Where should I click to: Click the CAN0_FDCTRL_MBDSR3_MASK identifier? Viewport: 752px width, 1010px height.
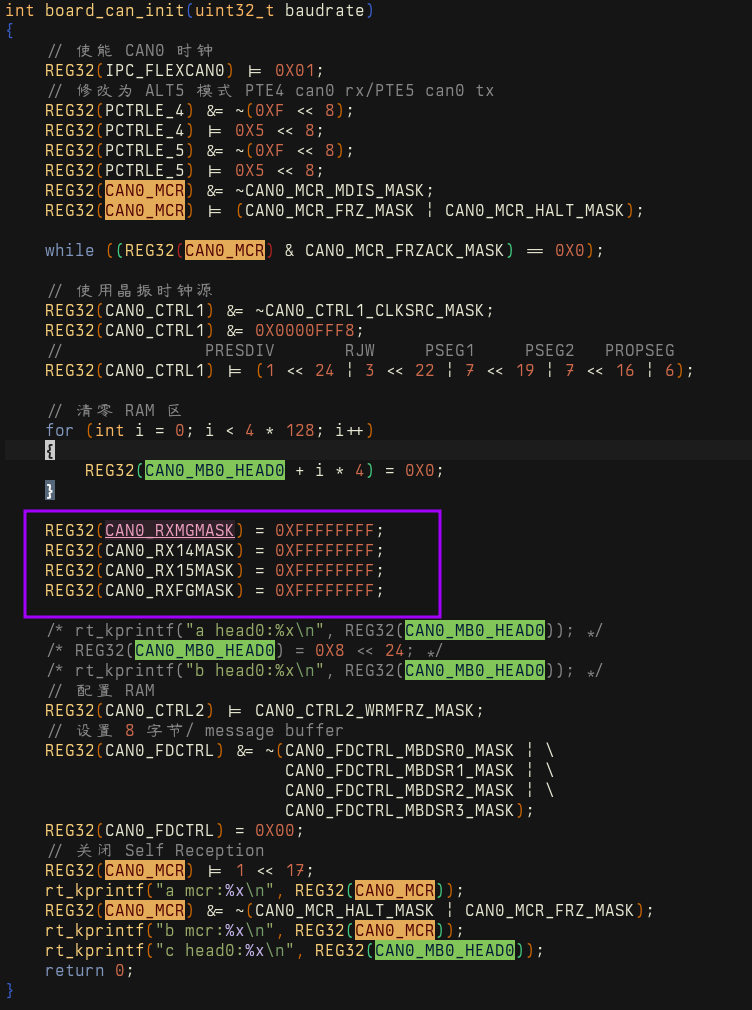point(399,810)
